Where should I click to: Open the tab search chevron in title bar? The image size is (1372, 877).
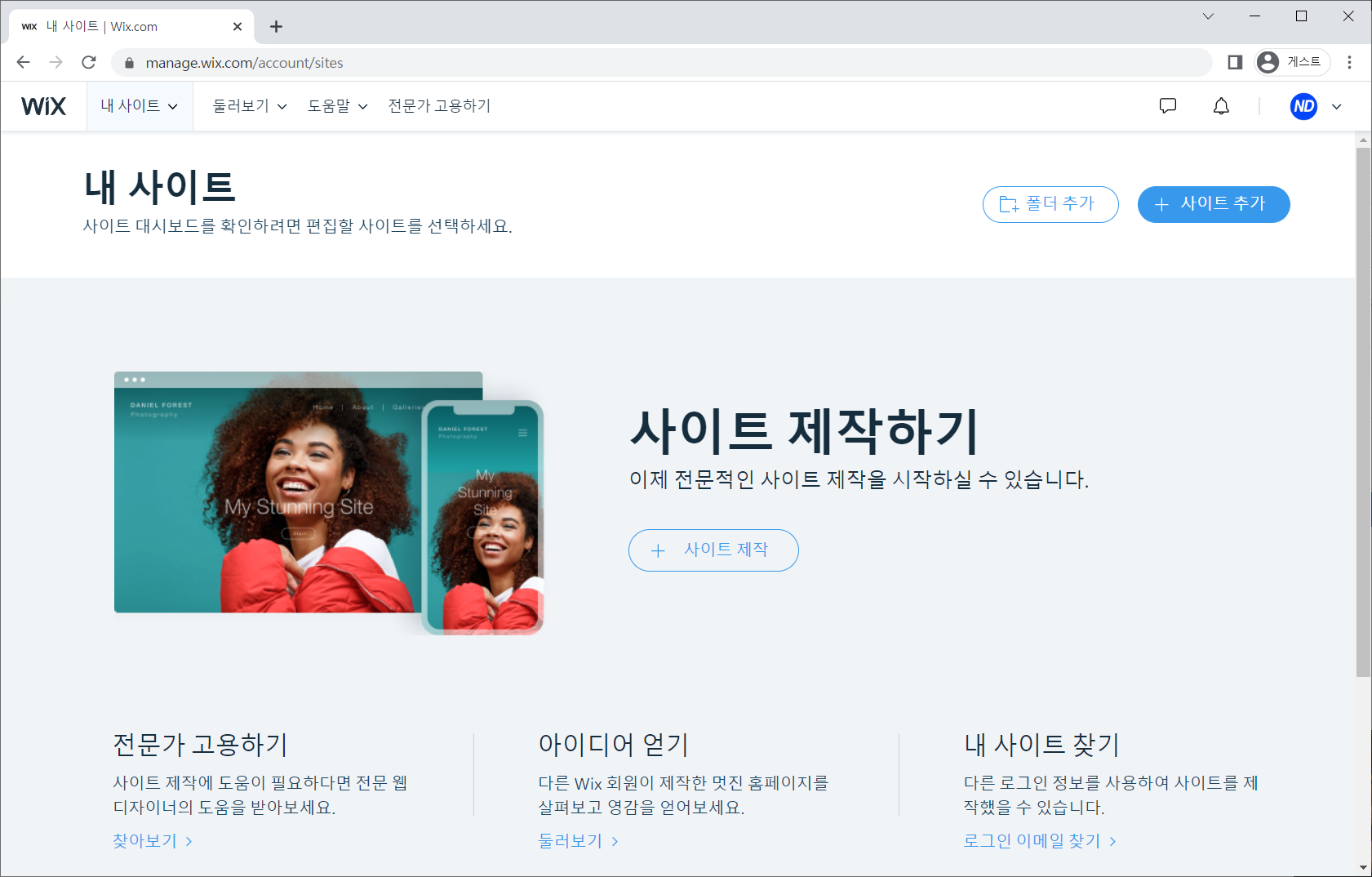point(1208,16)
